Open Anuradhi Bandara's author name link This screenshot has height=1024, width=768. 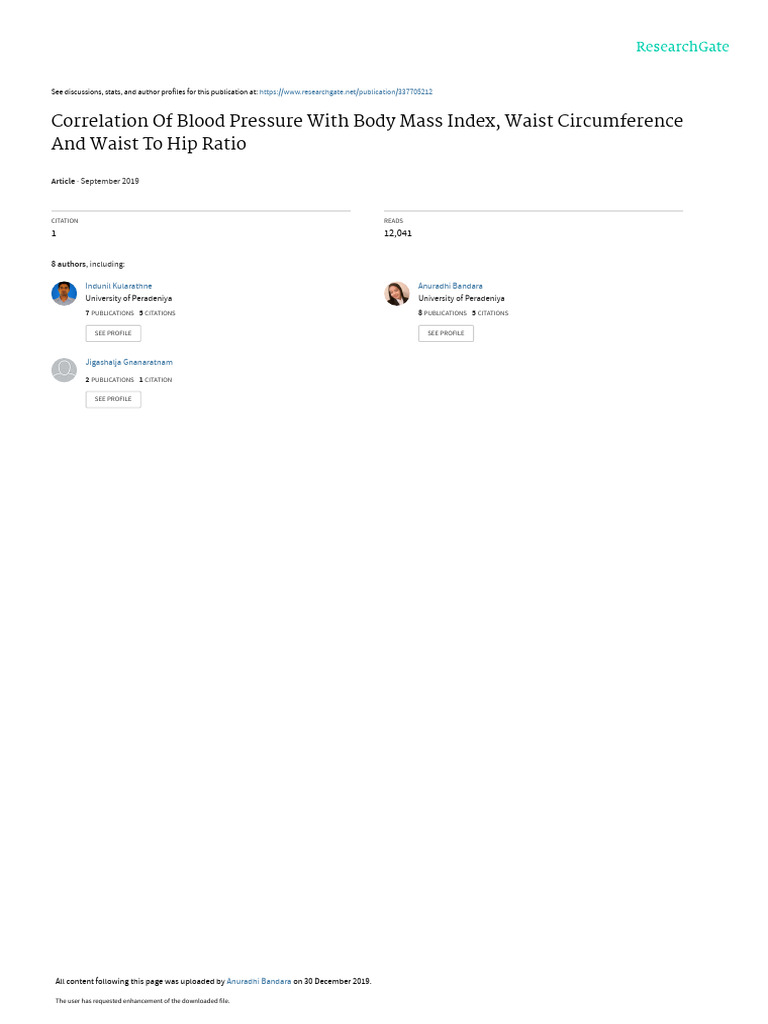pos(450,286)
